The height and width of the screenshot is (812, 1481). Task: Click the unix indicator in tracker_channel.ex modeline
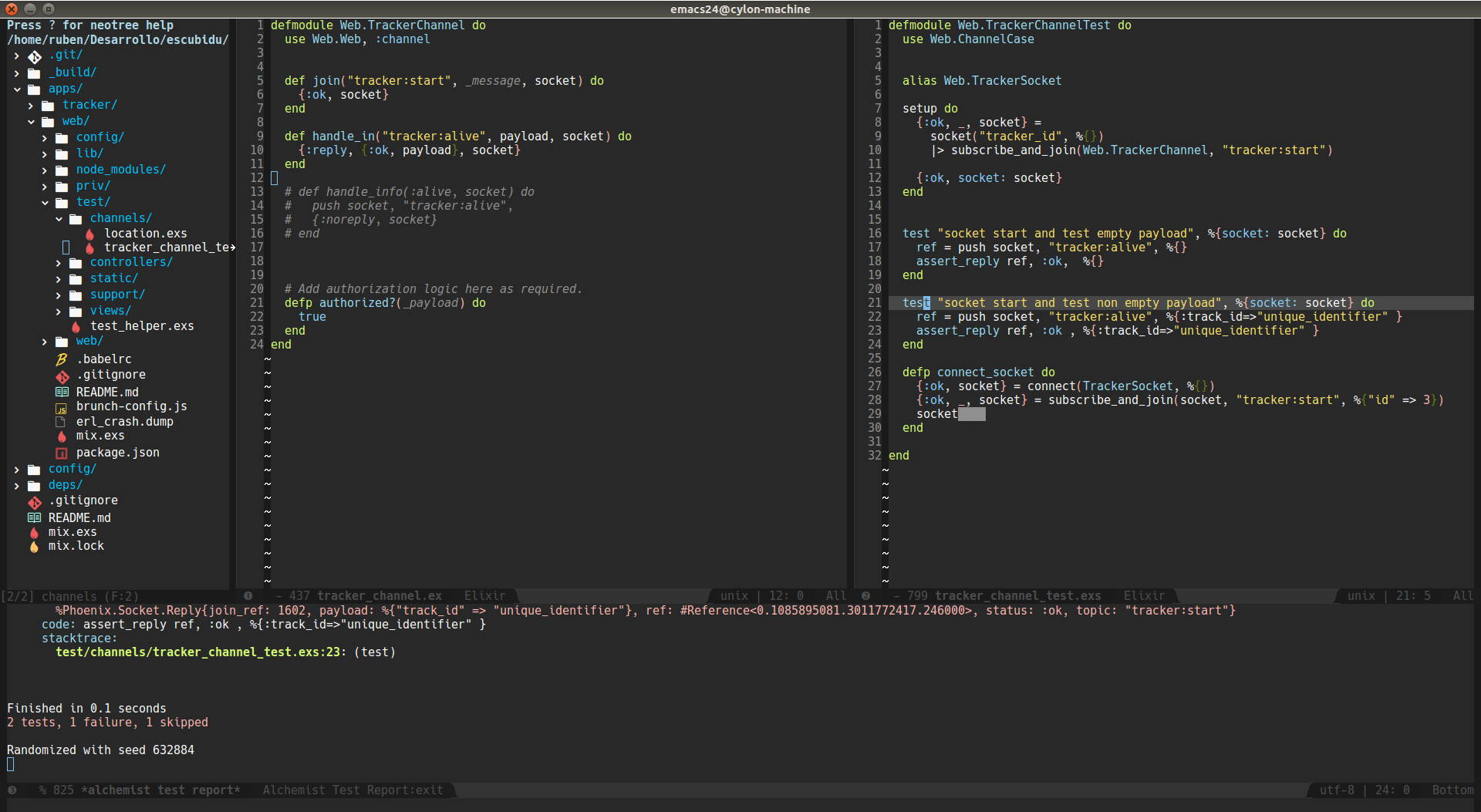734,595
